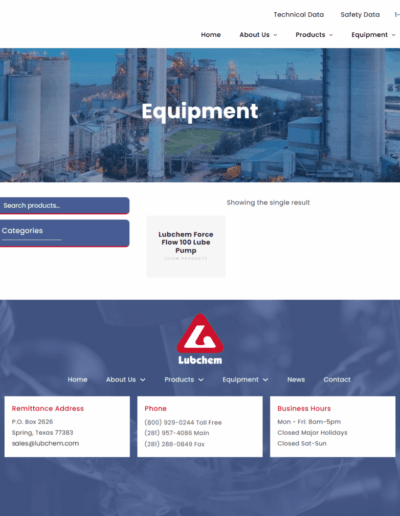
Task: Click the (800) 929-0244 Toll Free number
Action: [x=183, y=423]
